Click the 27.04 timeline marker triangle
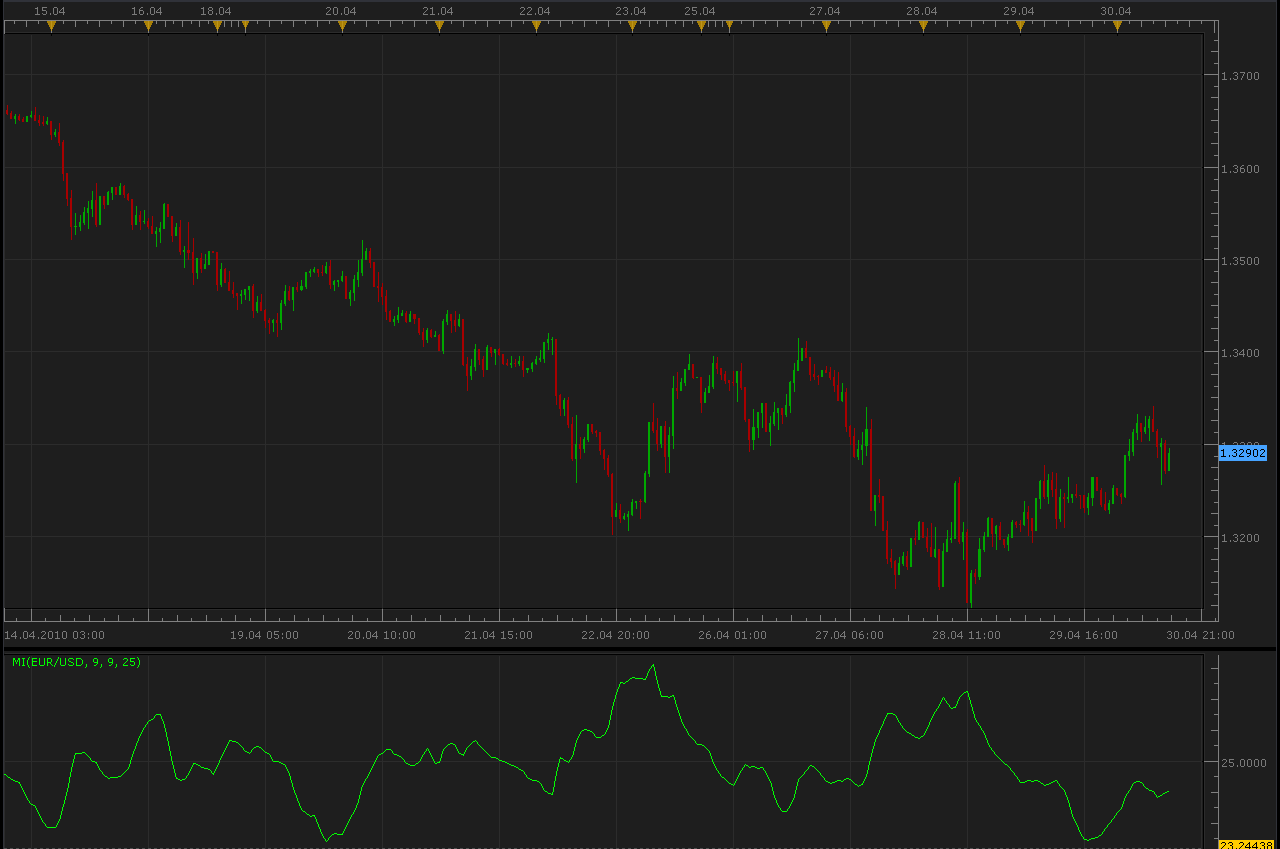Viewport: 1280px width, 849px height. 826,27
